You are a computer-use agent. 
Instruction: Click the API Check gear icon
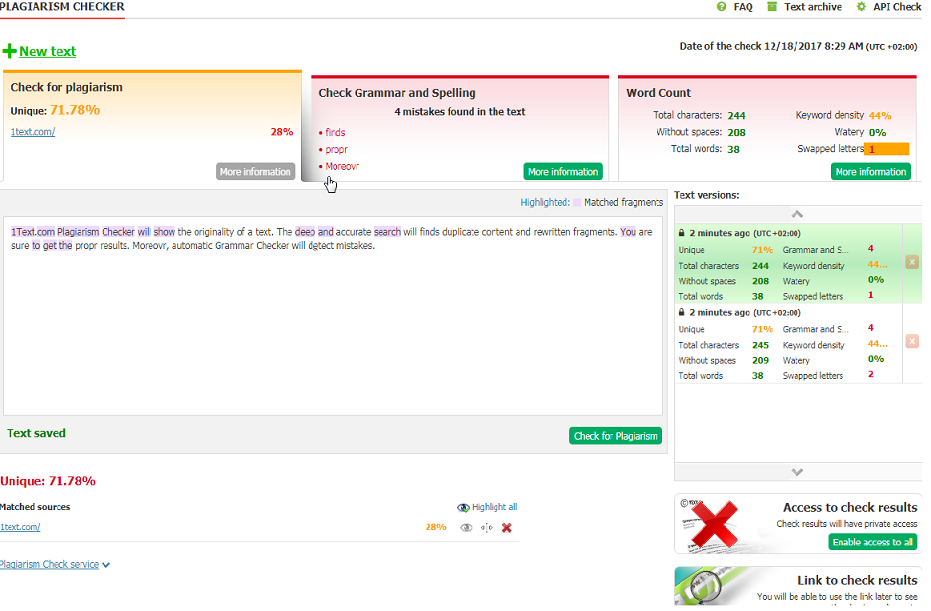861,7
